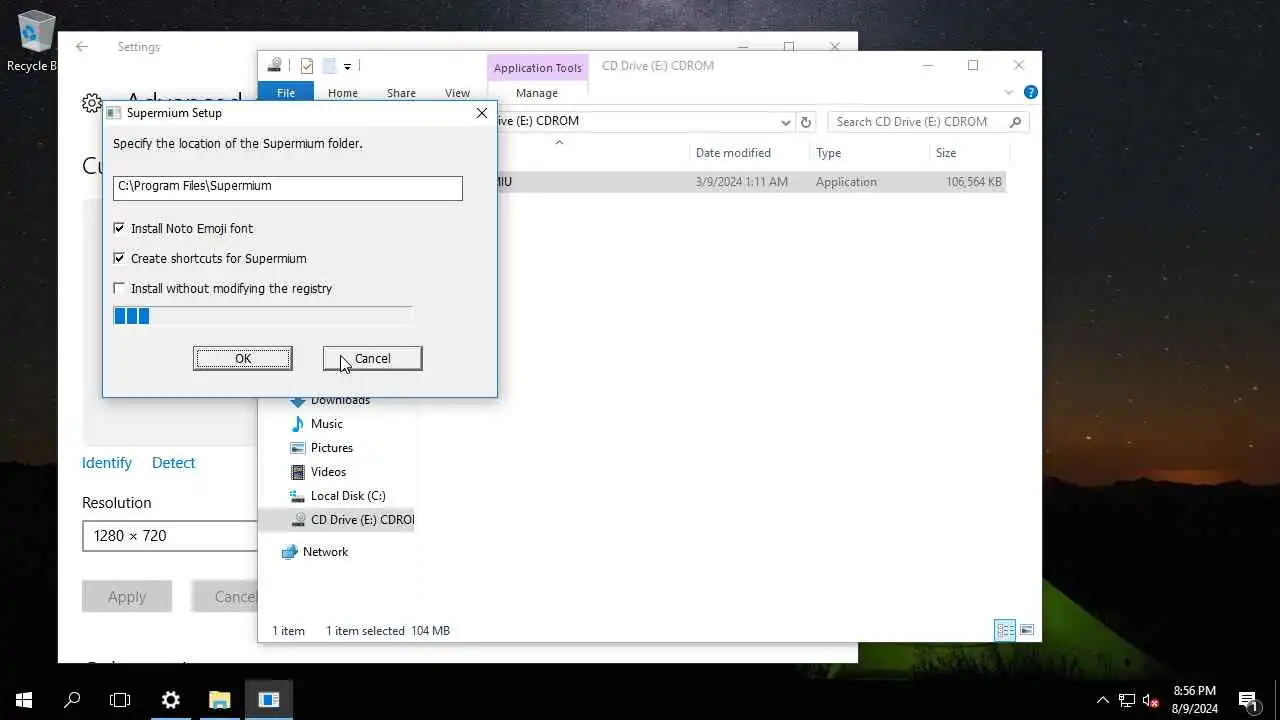Click the Music note icon
1280x720 pixels.
coord(297,424)
